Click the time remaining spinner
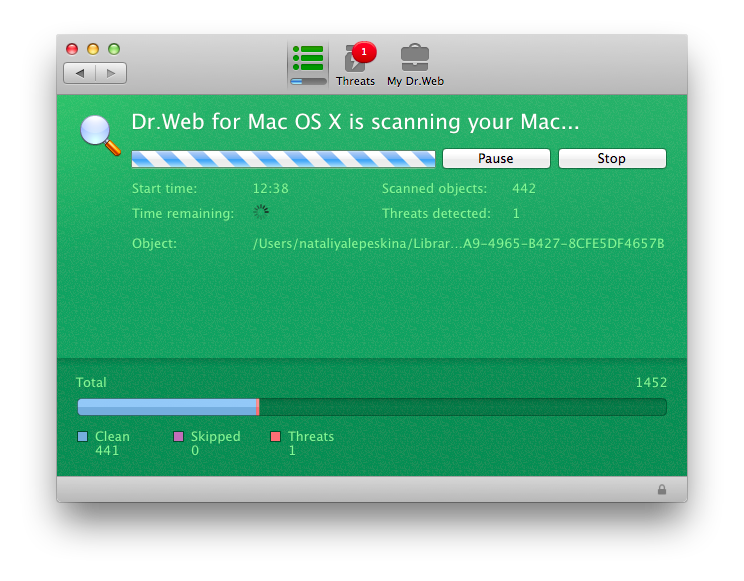Image resolution: width=744 pixels, height=581 pixels. pyautogui.click(x=261, y=212)
